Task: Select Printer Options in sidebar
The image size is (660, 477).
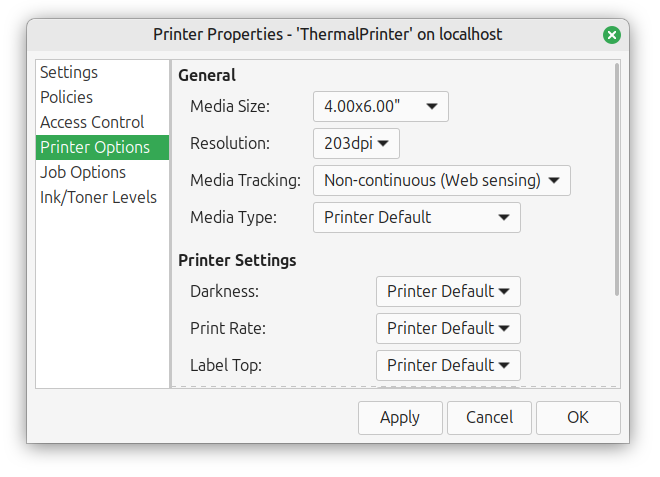Action: coord(95,148)
